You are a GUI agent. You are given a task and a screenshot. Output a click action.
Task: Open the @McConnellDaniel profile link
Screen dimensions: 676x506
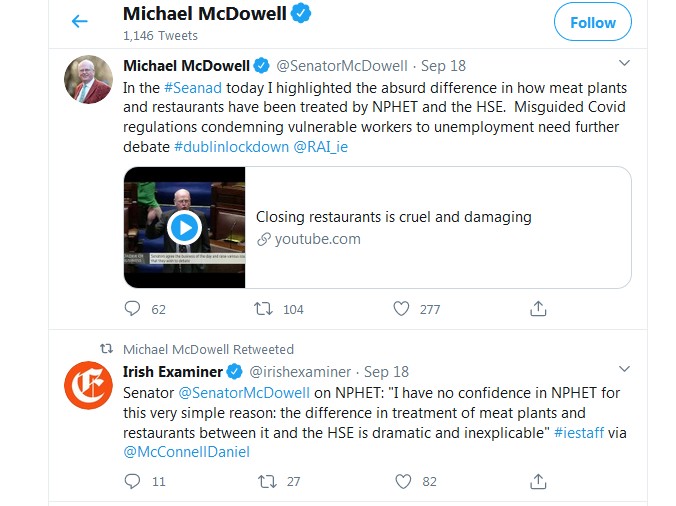click(x=186, y=452)
